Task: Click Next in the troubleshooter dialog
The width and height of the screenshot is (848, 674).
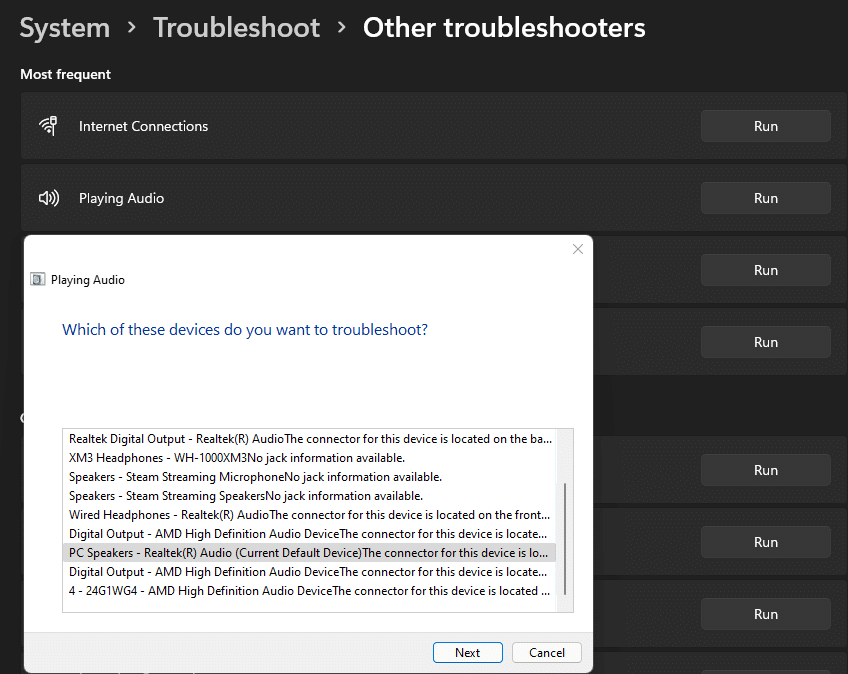Action: click(x=467, y=652)
